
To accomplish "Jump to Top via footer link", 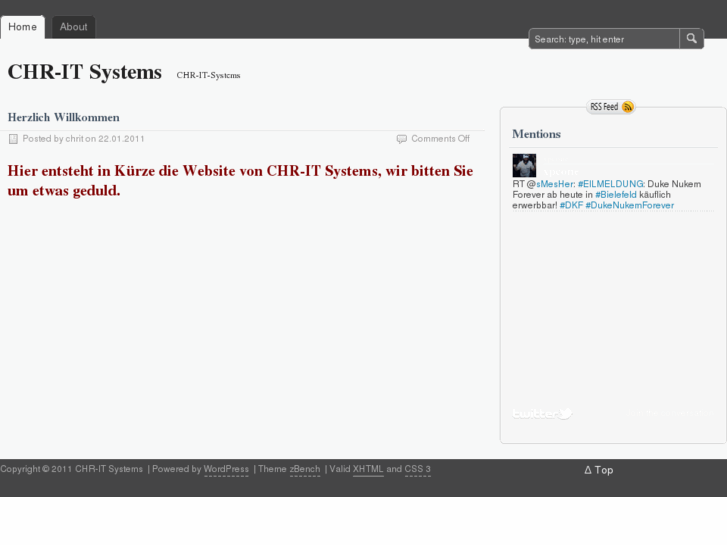I will [x=599, y=470].
